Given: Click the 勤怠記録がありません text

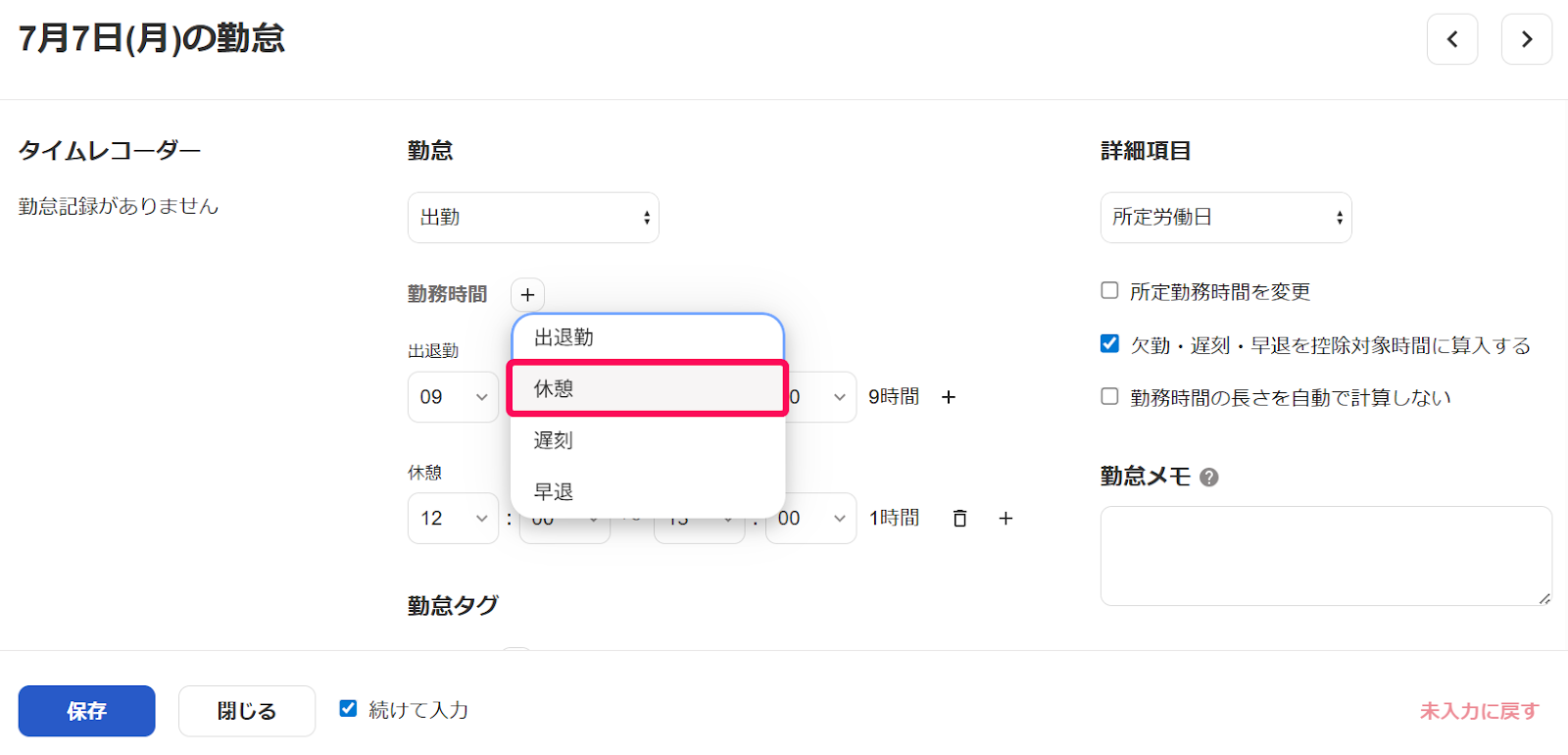Looking at the screenshot, I should pos(119,206).
